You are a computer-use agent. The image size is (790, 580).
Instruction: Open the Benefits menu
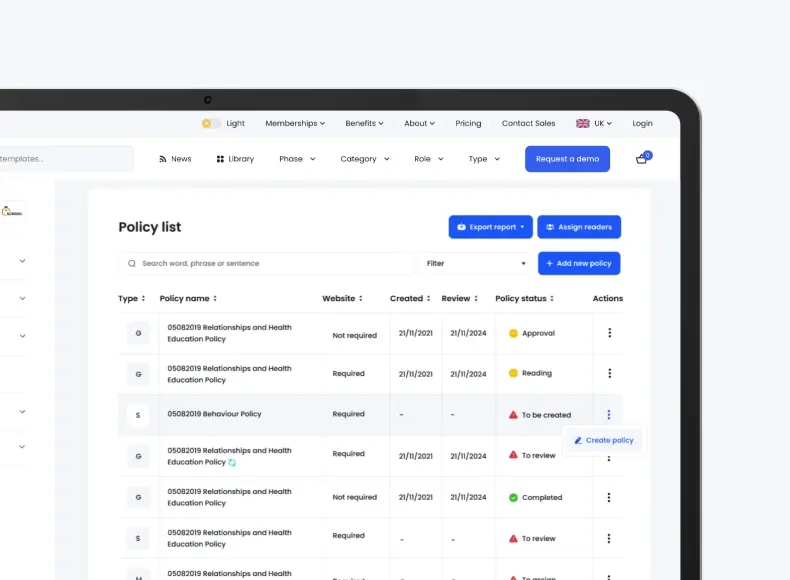[x=364, y=123]
